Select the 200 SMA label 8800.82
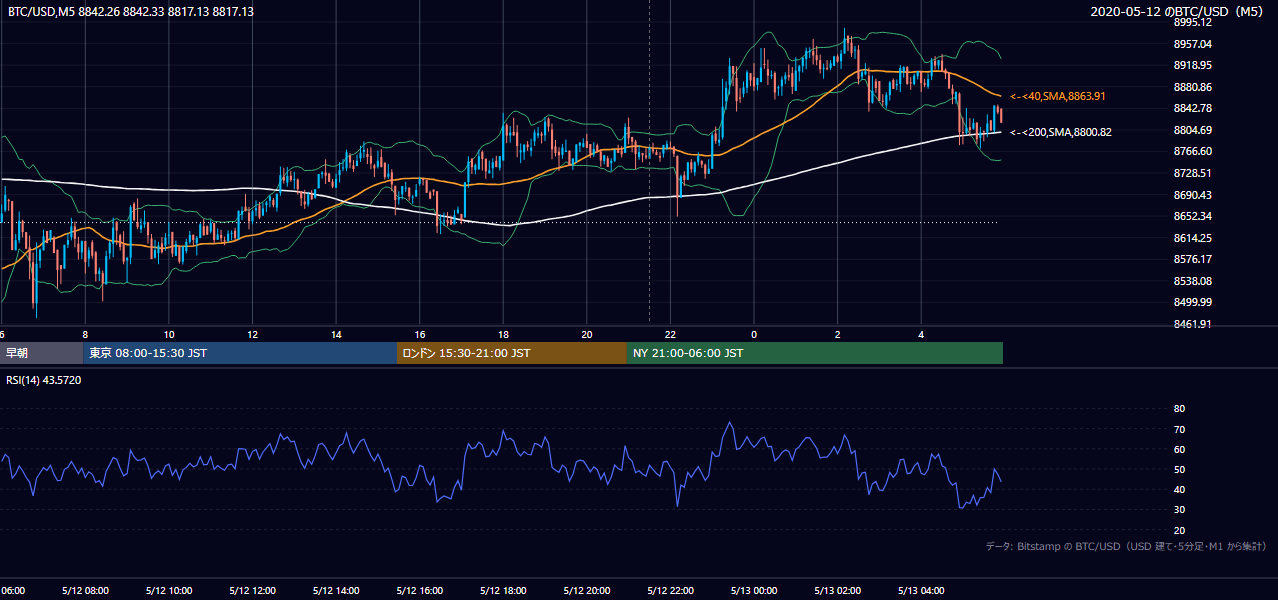This screenshot has width=1278, height=600. click(1061, 131)
